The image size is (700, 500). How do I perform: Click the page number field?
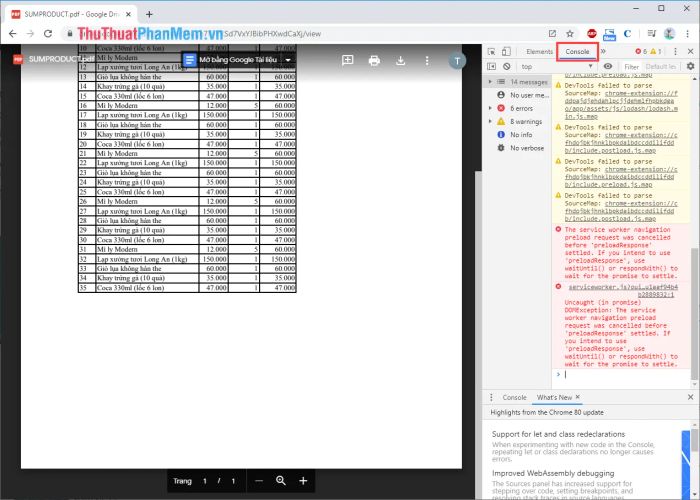tap(205, 481)
